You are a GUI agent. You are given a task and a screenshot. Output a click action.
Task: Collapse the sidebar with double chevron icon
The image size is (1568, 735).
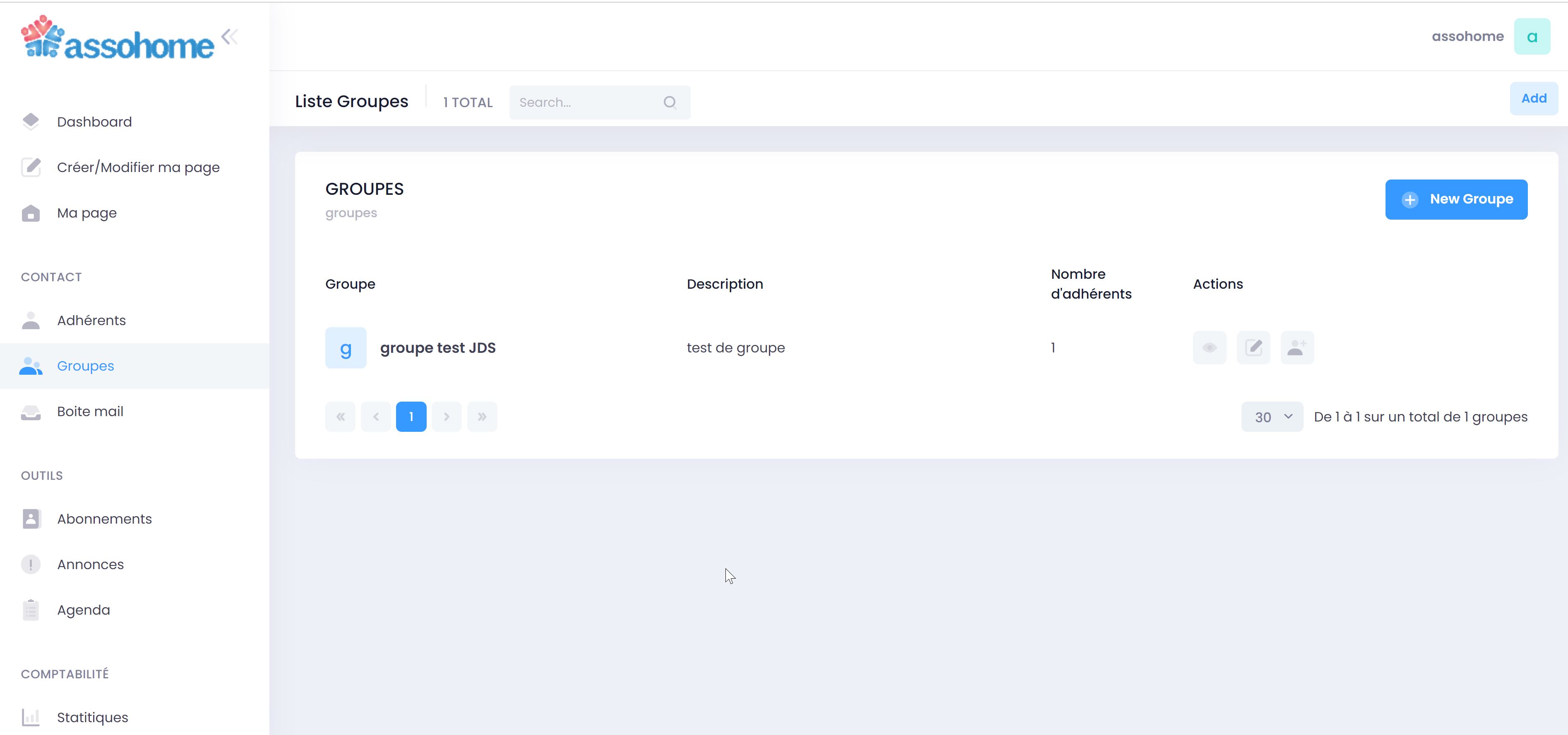pos(230,36)
